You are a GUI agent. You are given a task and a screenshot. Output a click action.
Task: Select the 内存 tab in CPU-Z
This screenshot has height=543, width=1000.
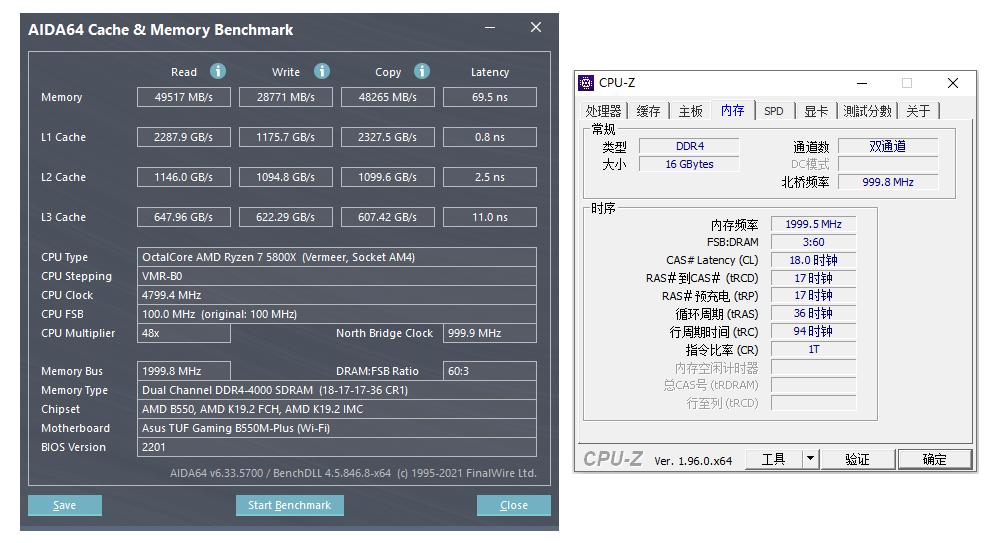click(733, 110)
